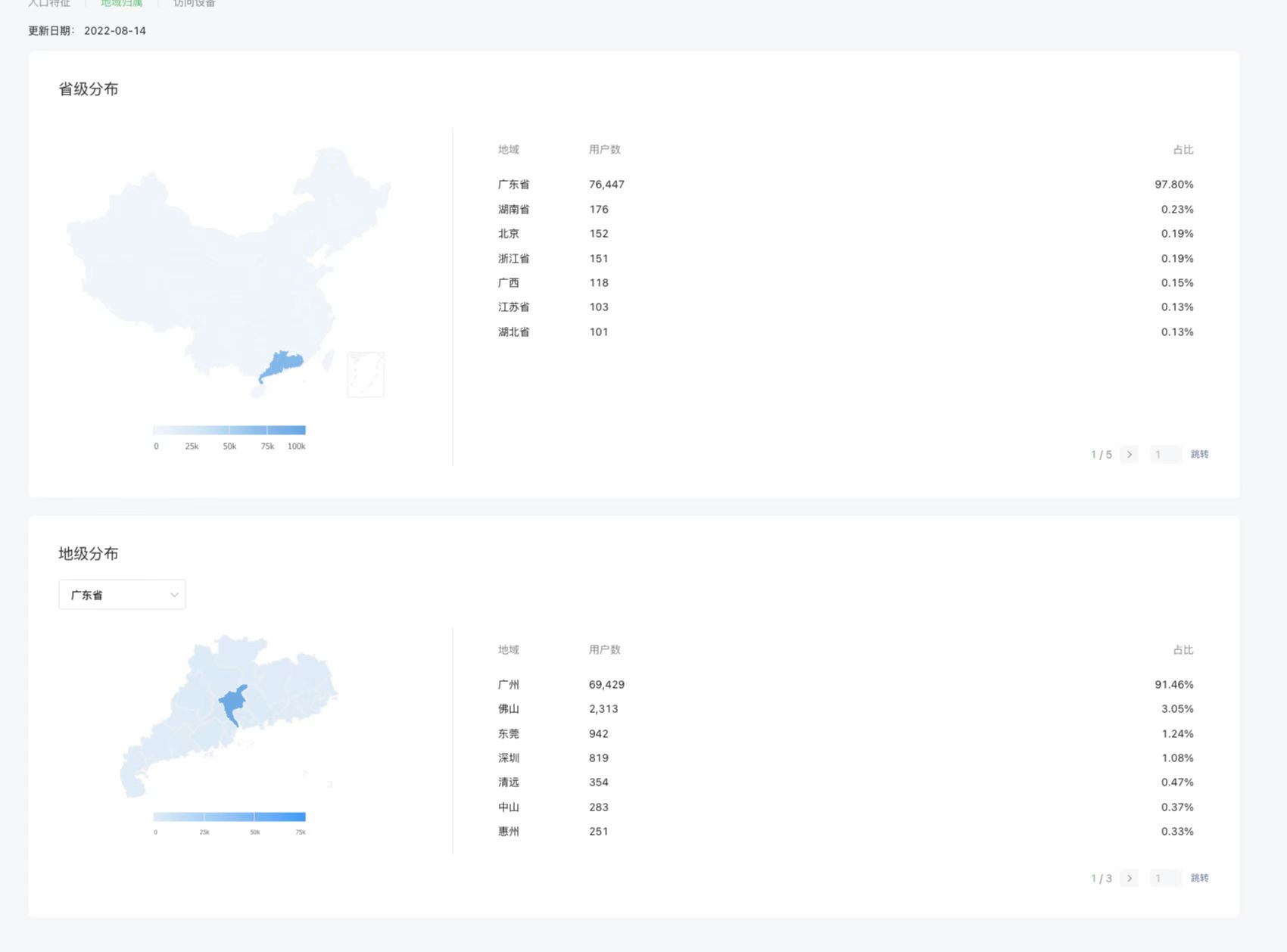Click the 0–100k color scale legend

tap(229, 430)
